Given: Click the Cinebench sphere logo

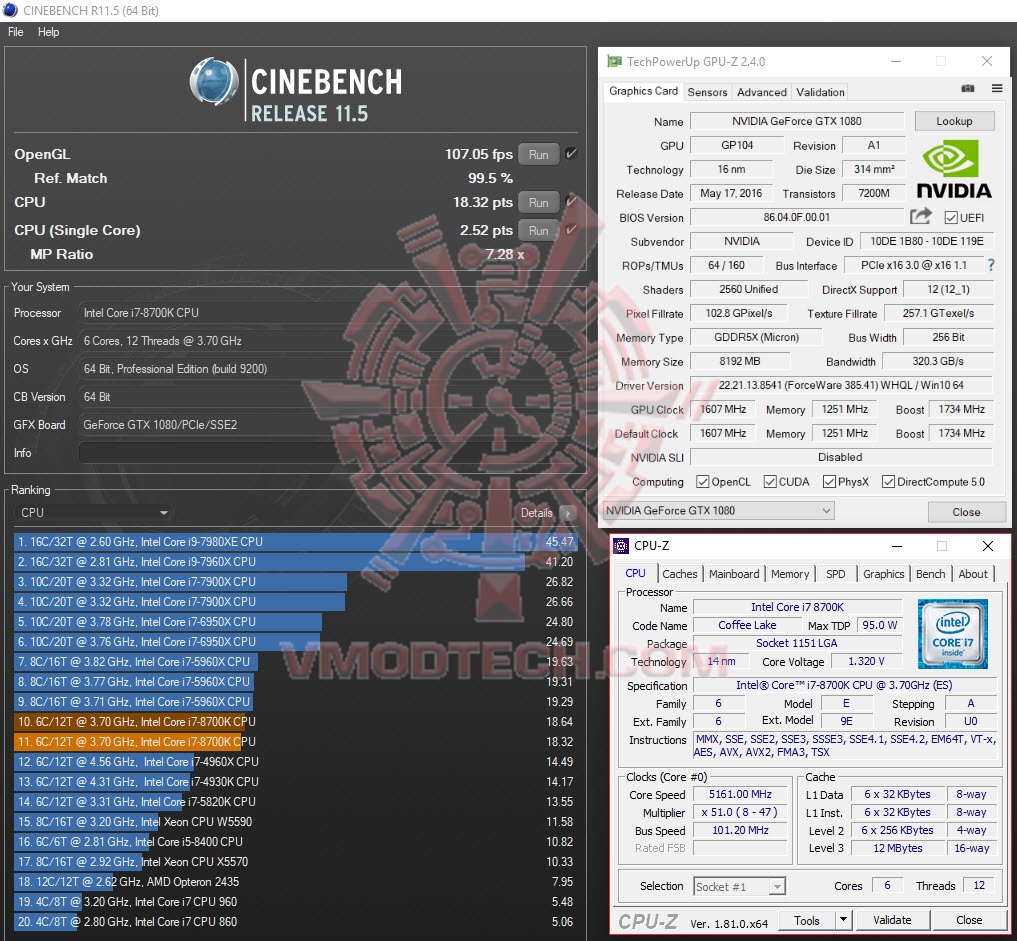Looking at the screenshot, I should [213, 82].
